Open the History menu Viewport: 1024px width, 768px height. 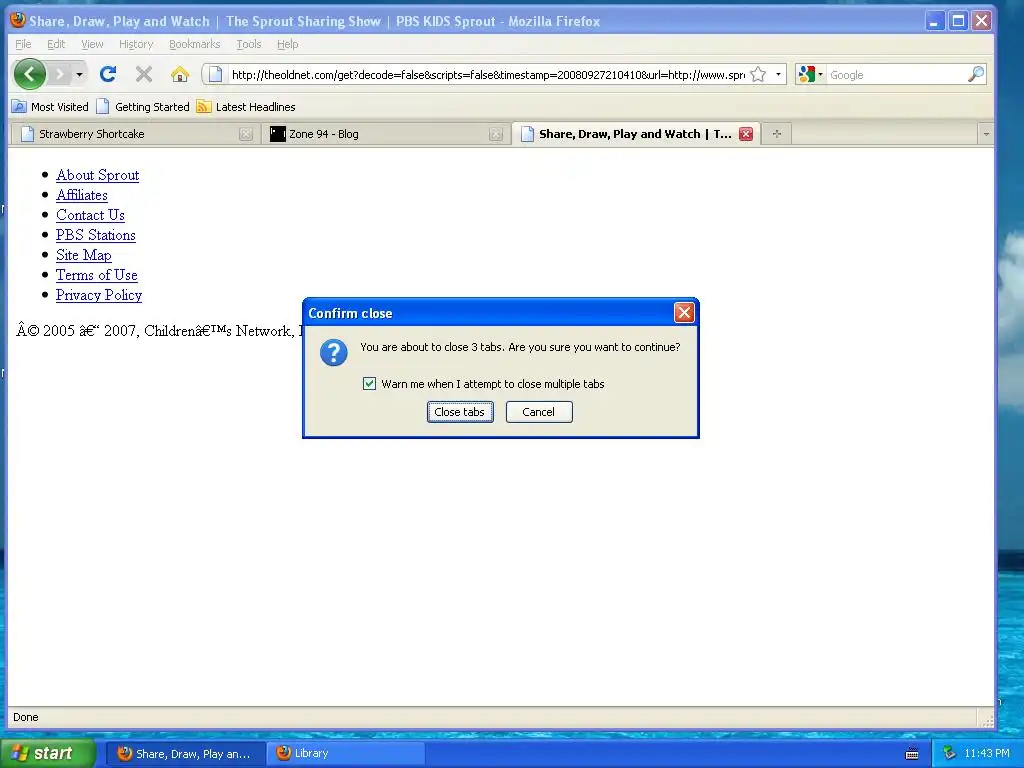coord(136,44)
